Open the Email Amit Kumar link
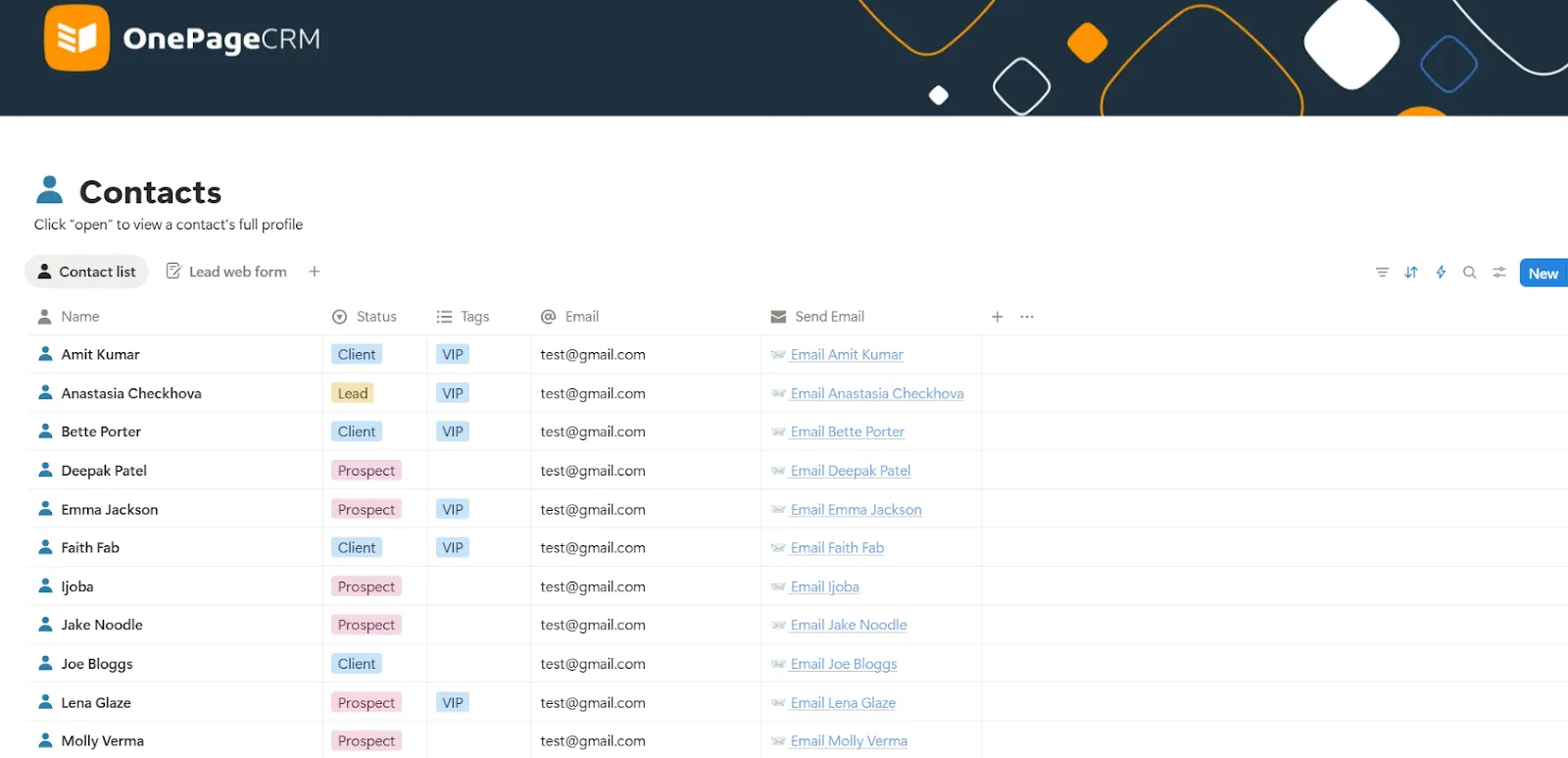The width and height of the screenshot is (1568, 758). click(847, 355)
